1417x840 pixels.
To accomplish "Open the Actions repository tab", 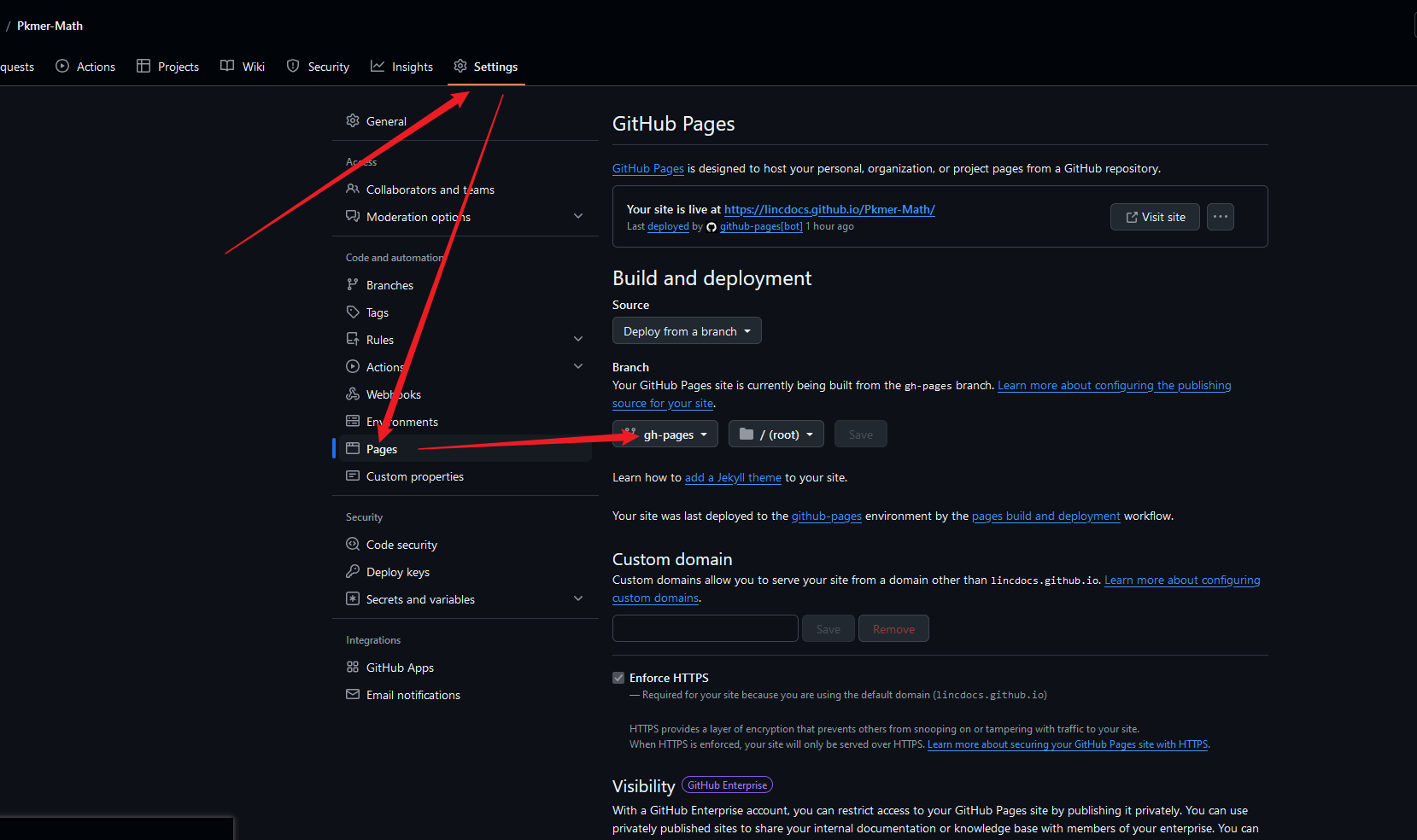I will 85,67.
